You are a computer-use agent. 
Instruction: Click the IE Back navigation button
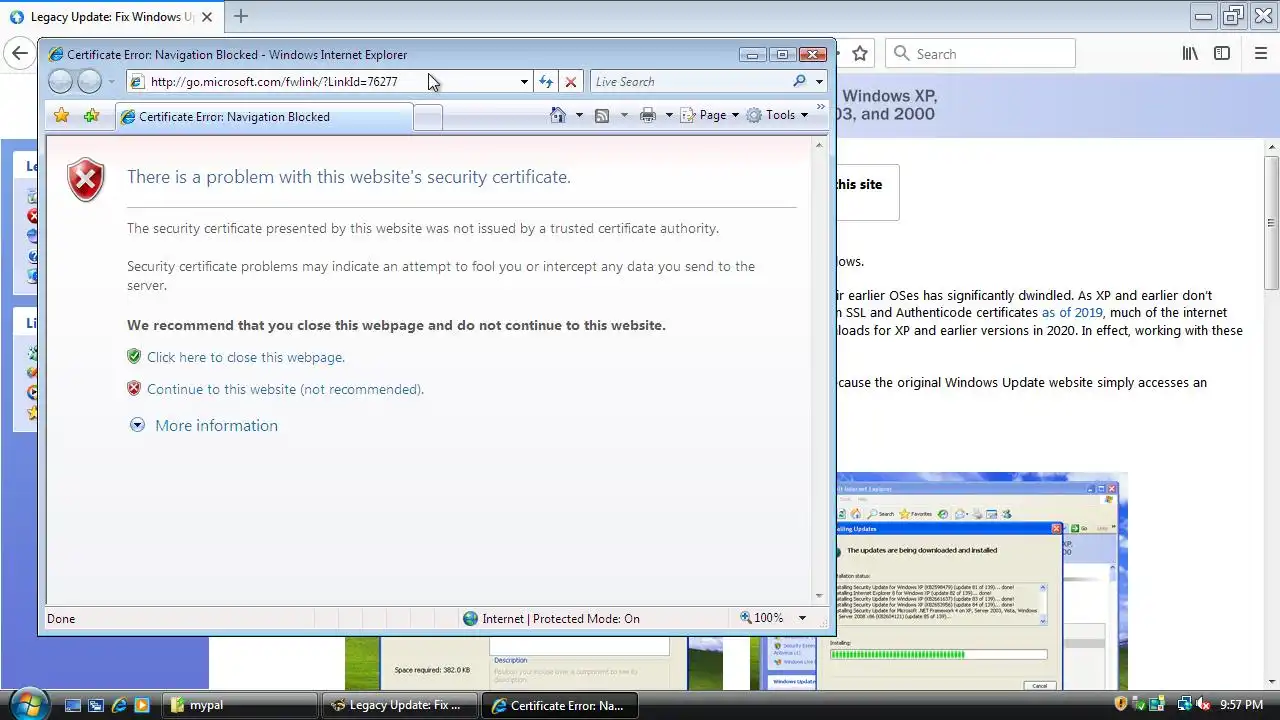pos(60,82)
